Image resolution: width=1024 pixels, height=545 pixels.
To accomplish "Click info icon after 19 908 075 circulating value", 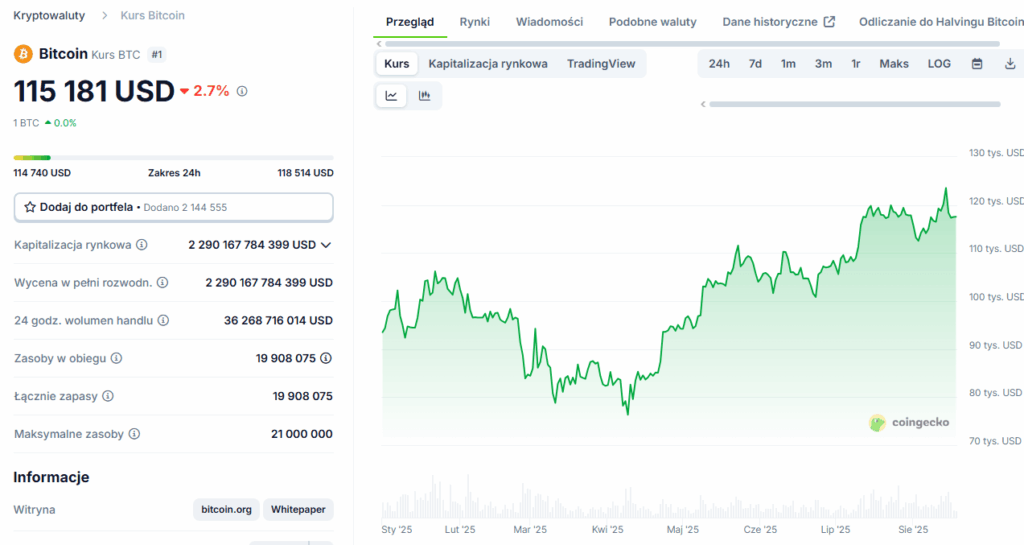I will [326, 358].
